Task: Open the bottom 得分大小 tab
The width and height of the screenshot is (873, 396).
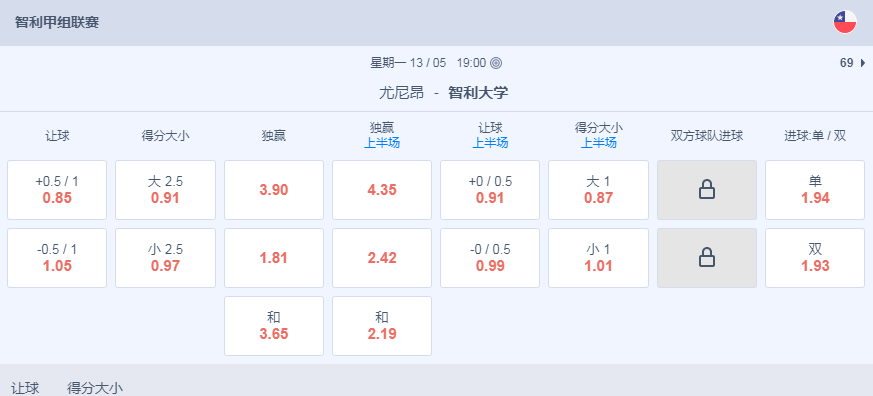Action: coord(95,388)
